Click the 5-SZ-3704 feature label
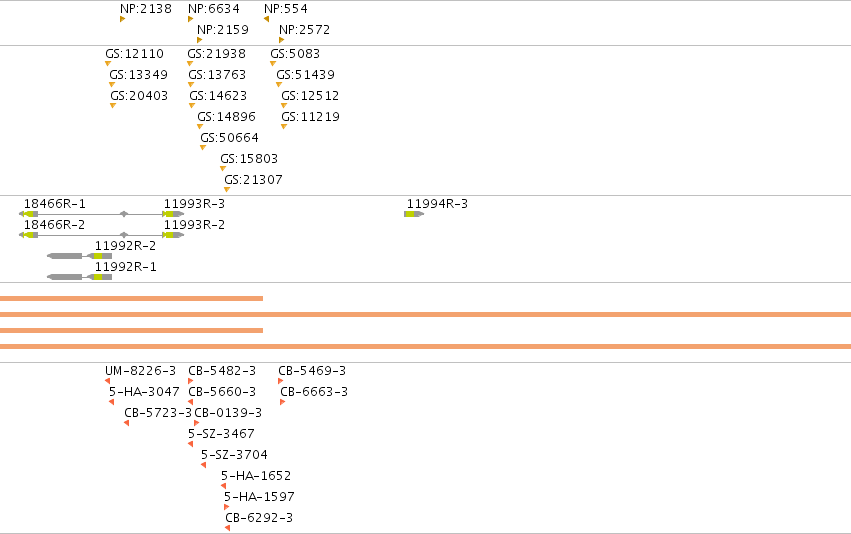851x534 pixels. click(234, 455)
